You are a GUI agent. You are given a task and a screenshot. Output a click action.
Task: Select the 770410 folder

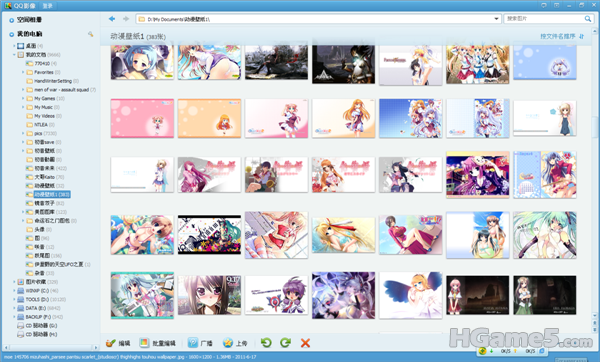(x=42, y=64)
